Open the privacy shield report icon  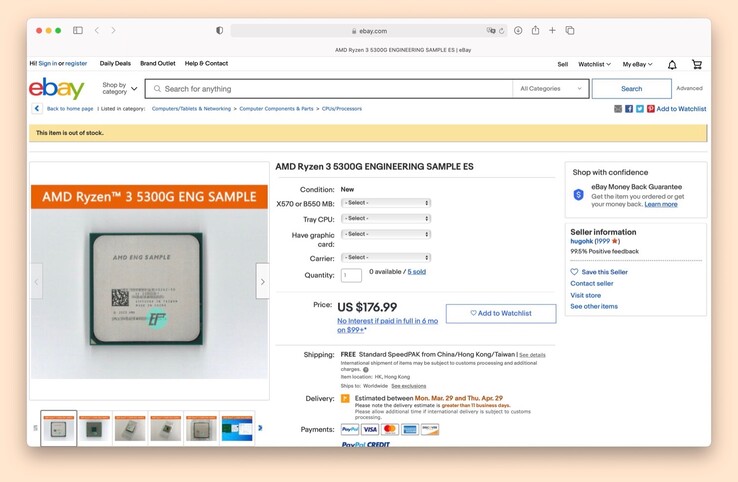(x=219, y=31)
